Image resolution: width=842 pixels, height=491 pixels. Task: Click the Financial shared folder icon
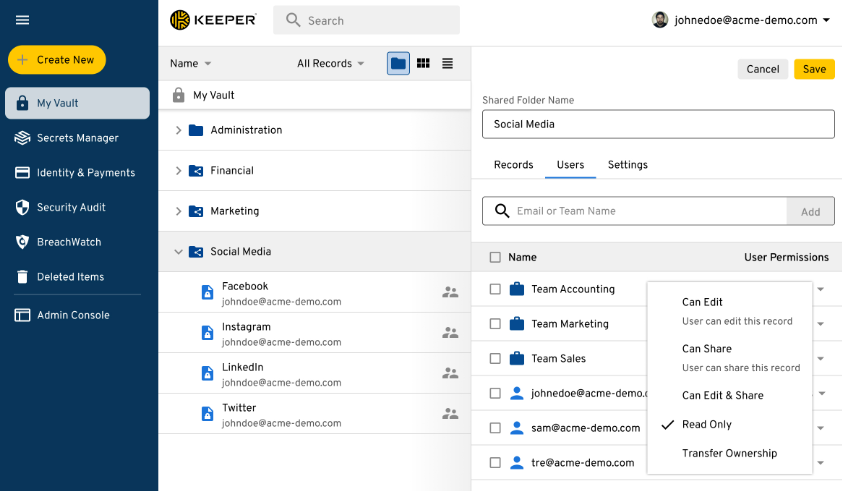[196, 171]
